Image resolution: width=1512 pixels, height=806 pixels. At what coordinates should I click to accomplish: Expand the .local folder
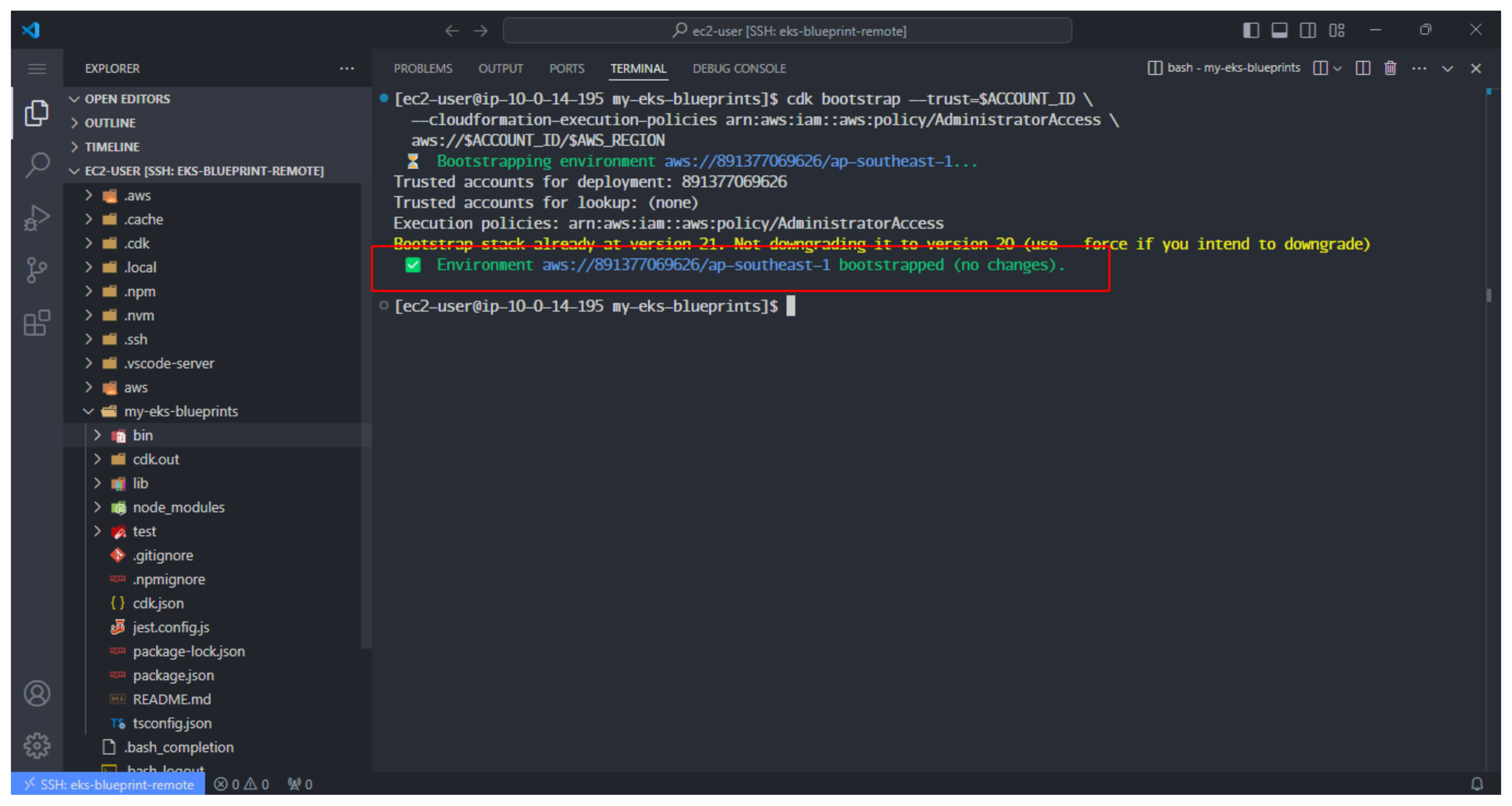[x=212, y=268]
